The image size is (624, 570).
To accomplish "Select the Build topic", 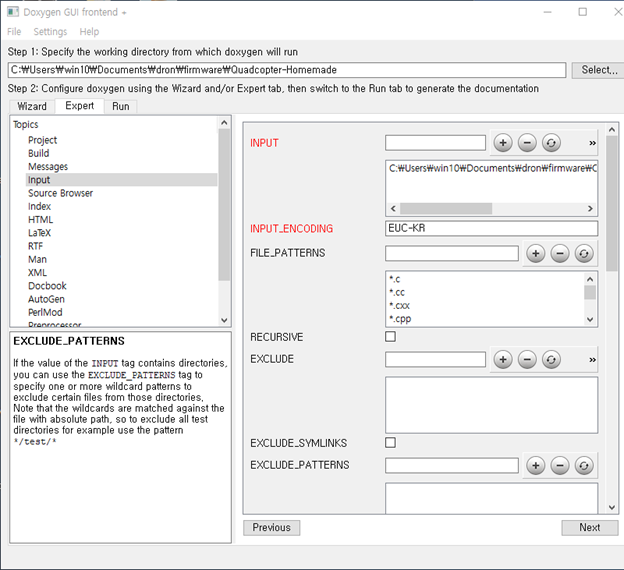I will click(x=39, y=153).
